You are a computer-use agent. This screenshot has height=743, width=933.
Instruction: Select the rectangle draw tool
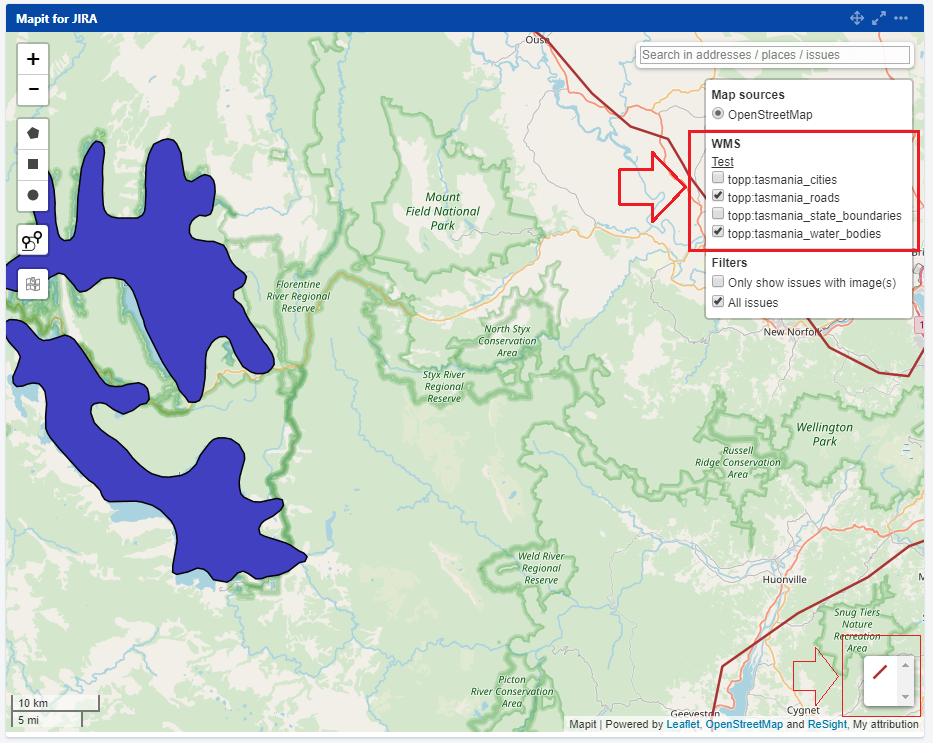click(x=33, y=164)
